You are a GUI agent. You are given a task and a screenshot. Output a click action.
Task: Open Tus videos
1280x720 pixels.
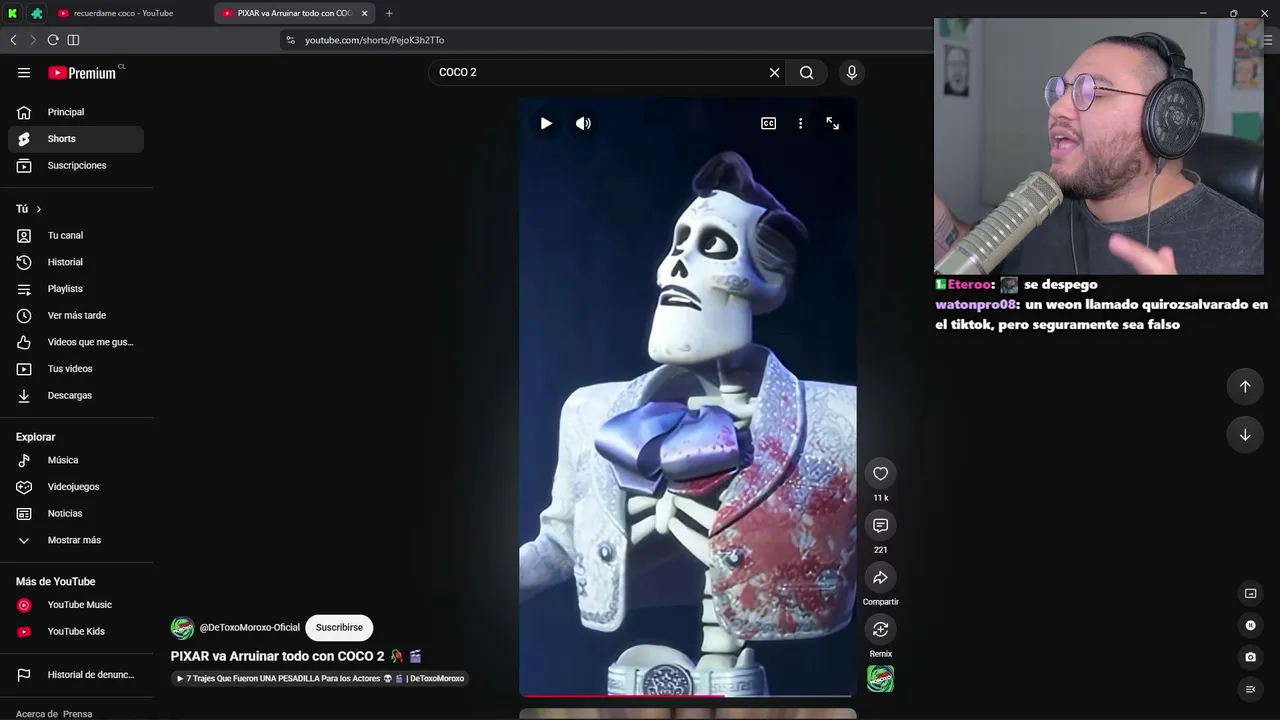76,369
